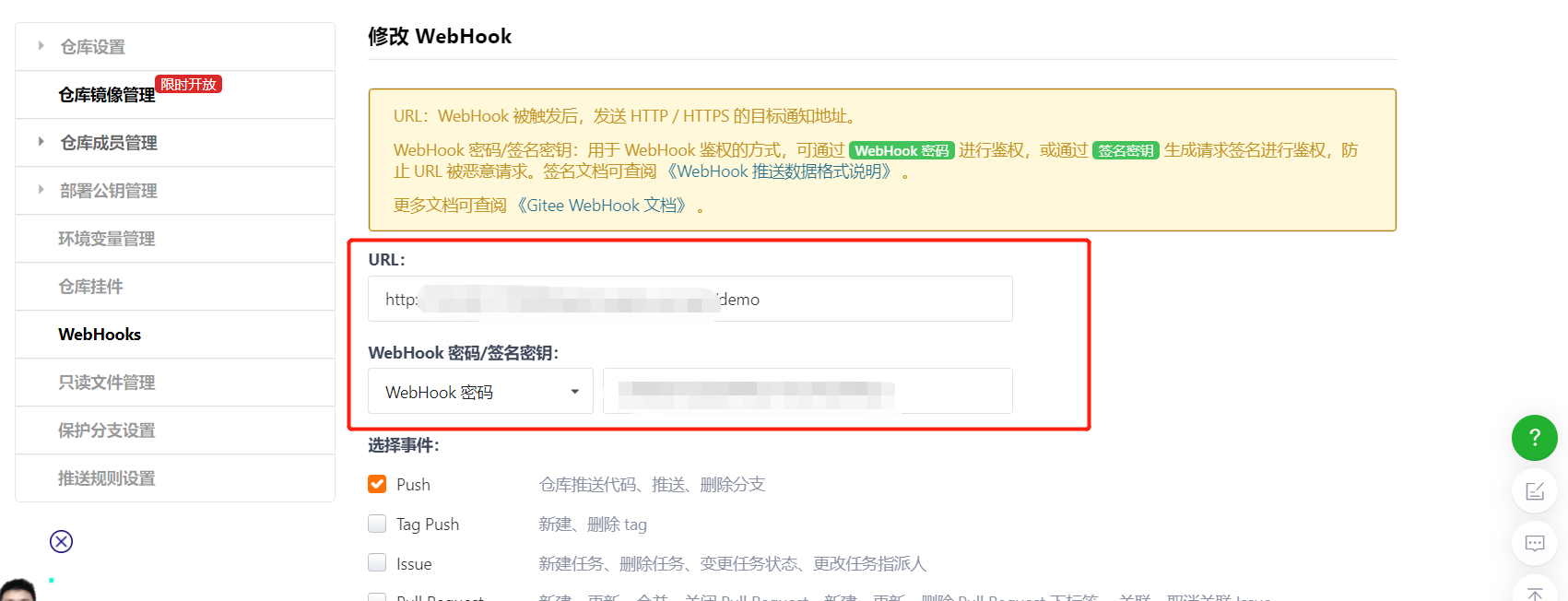The image size is (1568, 601).
Task: Click the green help question mark button
Action: click(x=1534, y=438)
